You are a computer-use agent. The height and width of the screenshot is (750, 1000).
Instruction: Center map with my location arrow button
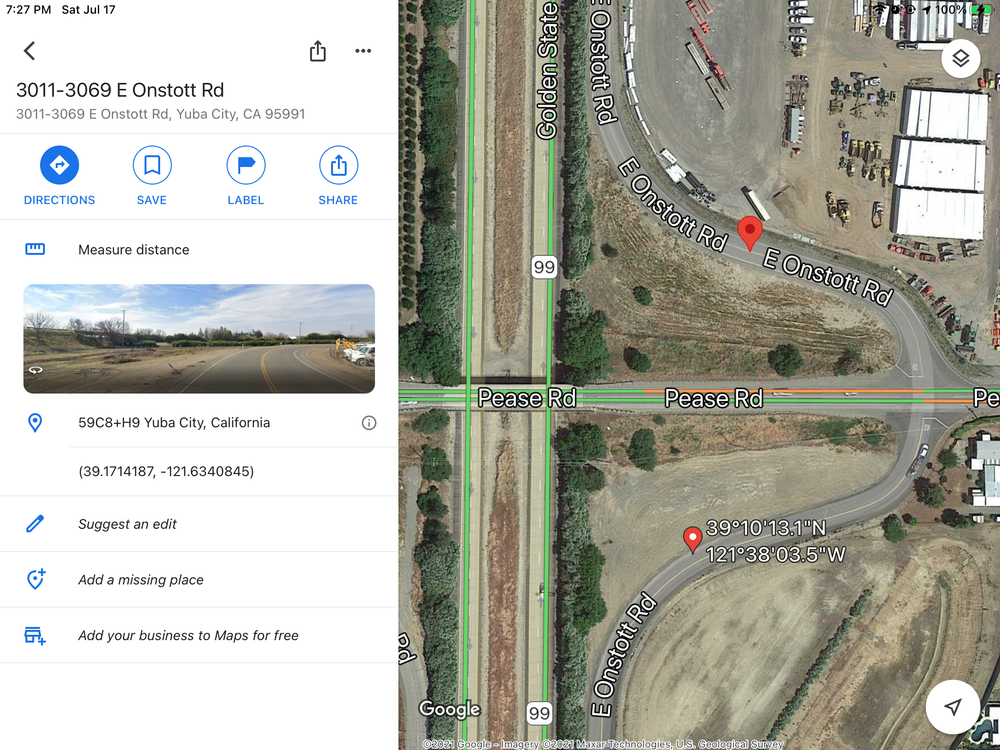(x=953, y=707)
